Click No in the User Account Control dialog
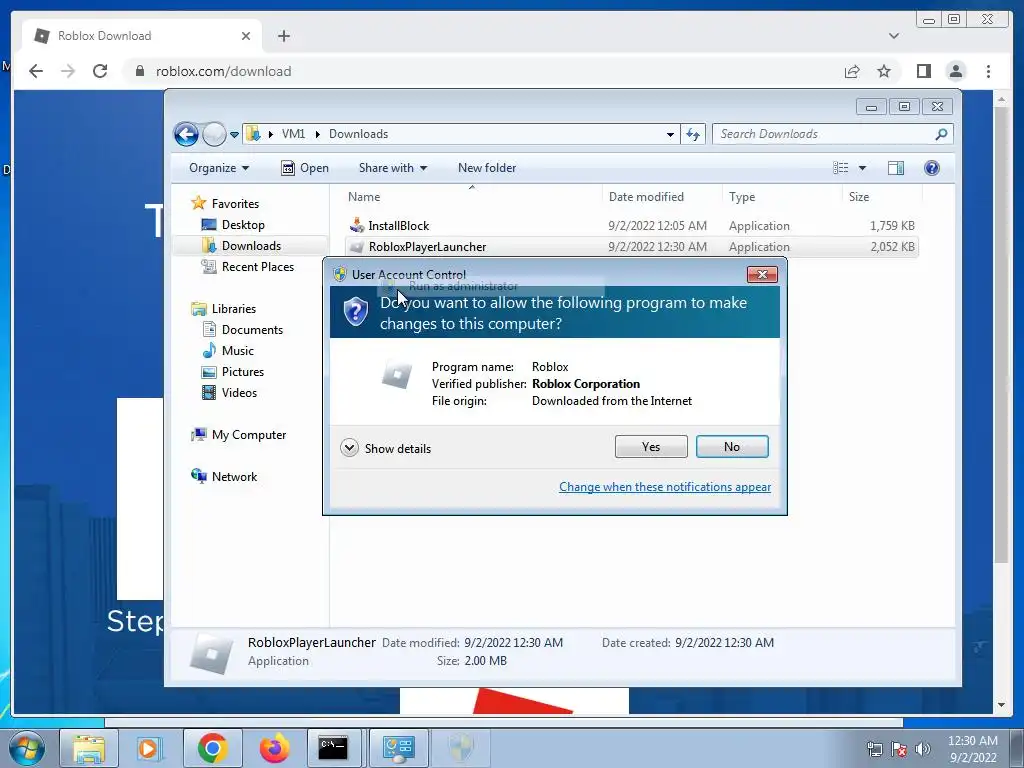1024x768 pixels. click(731, 447)
